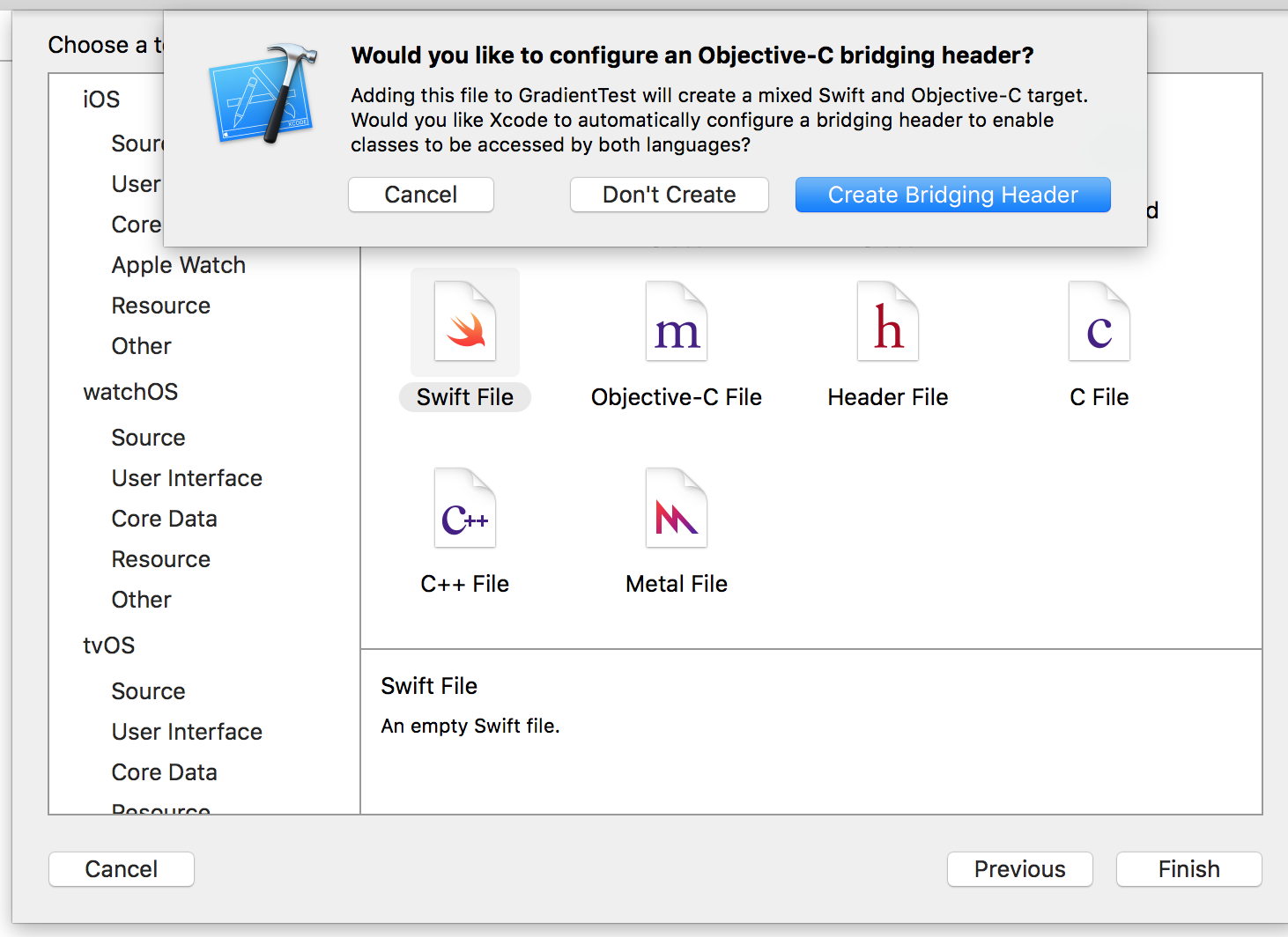The image size is (1288, 937).
Task: Cancel the bridging header dialog
Action: point(420,195)
